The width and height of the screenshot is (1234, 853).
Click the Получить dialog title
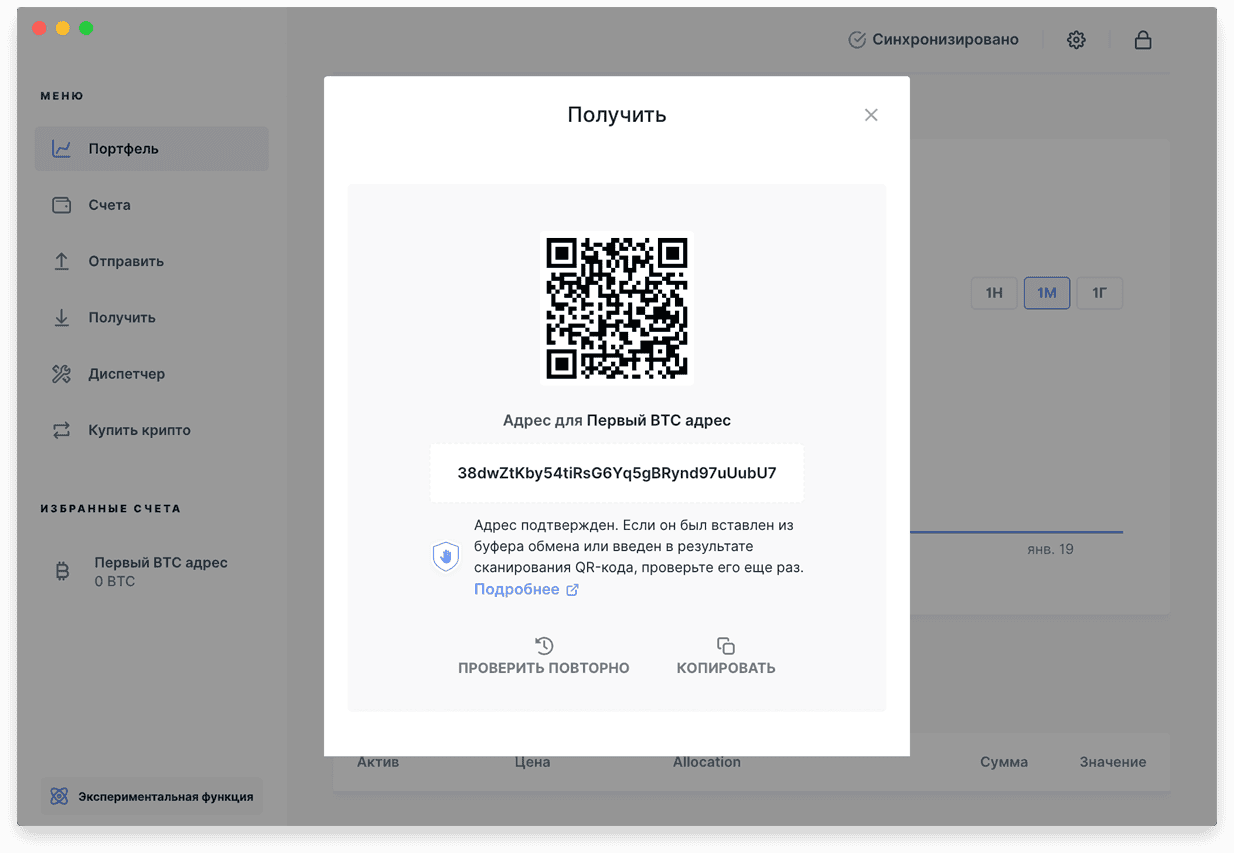tap(617, 115)
